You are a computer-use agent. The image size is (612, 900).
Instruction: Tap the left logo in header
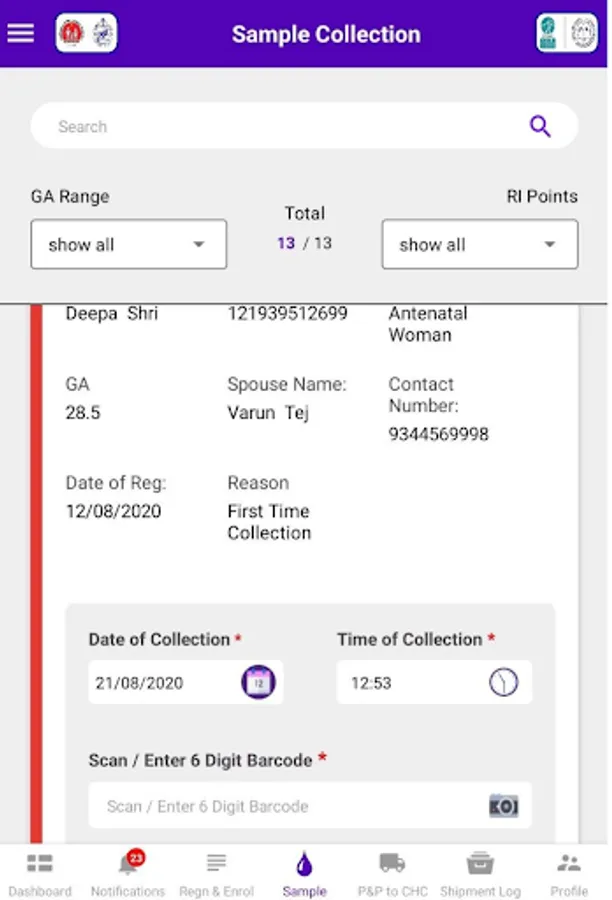(x=86, y=33)
